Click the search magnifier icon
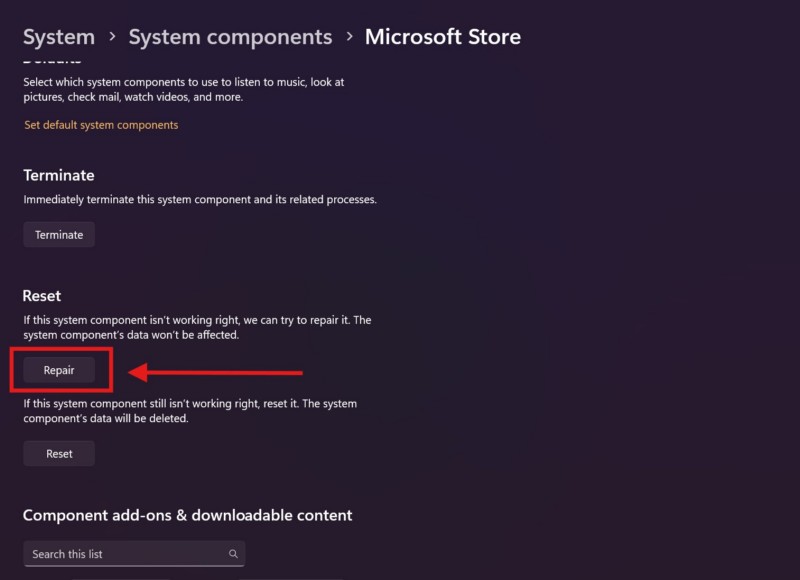The width and height of the screenshot is (800, 580). point(233,554)
